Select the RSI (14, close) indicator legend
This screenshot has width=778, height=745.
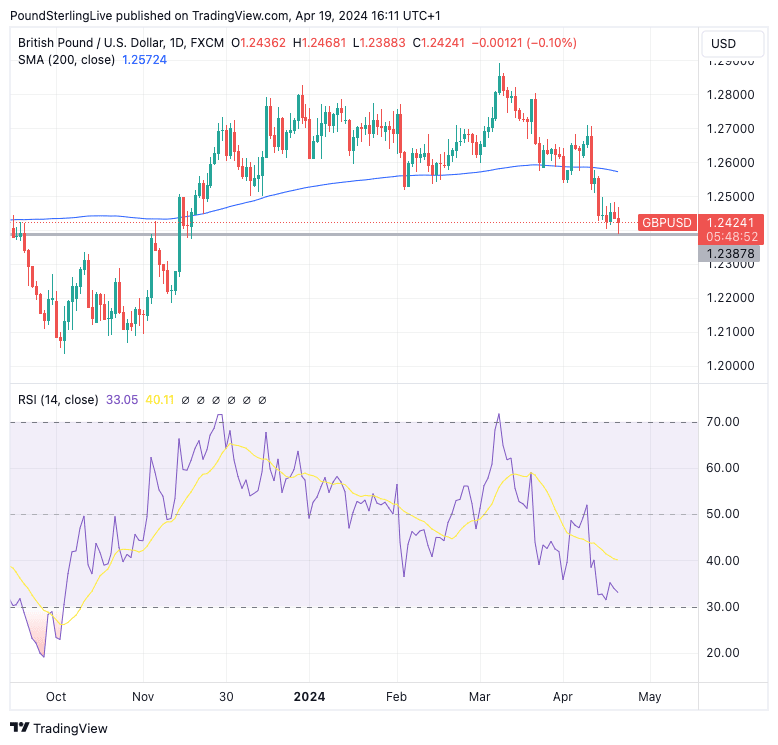click(58, 400)
